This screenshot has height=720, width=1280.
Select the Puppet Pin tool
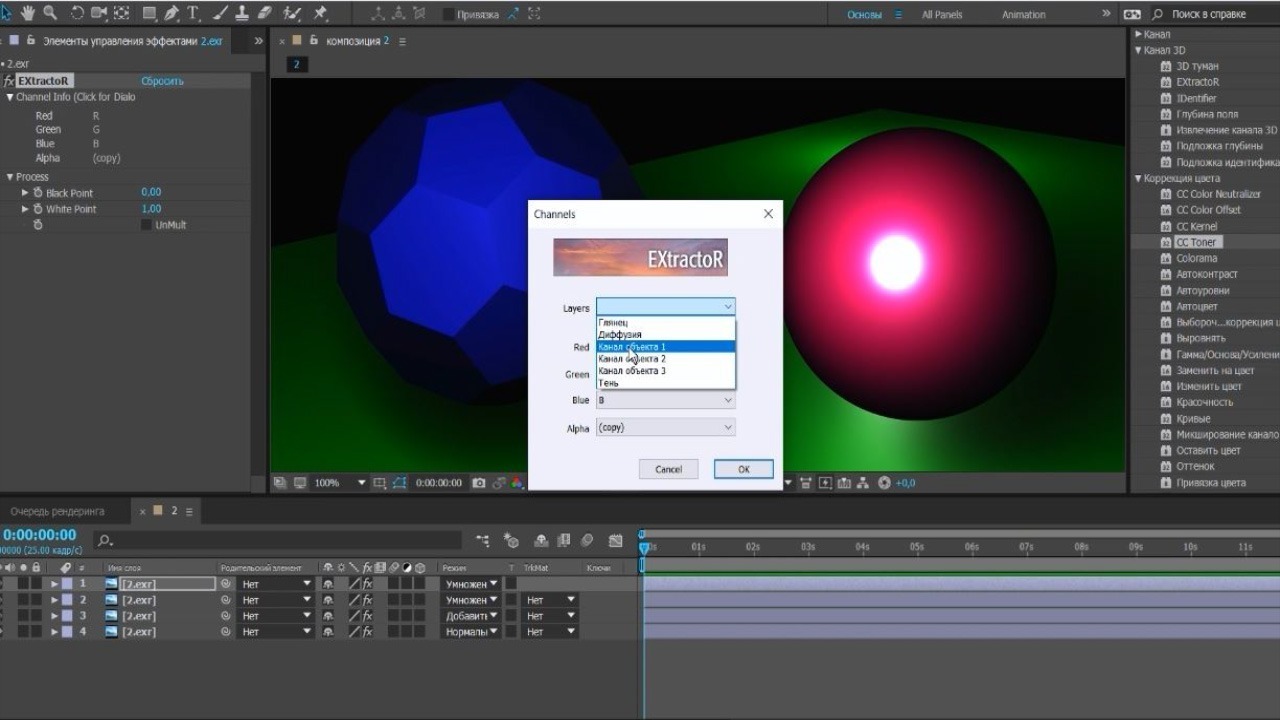320,13
